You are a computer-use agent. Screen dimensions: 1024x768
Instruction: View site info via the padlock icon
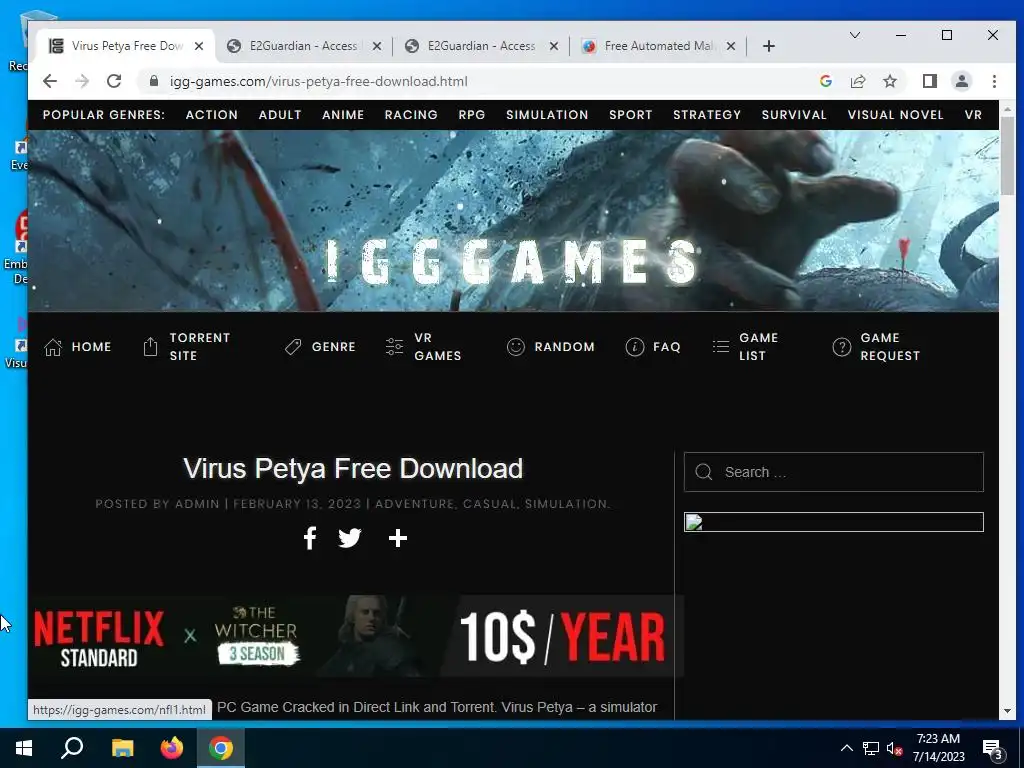153,81
